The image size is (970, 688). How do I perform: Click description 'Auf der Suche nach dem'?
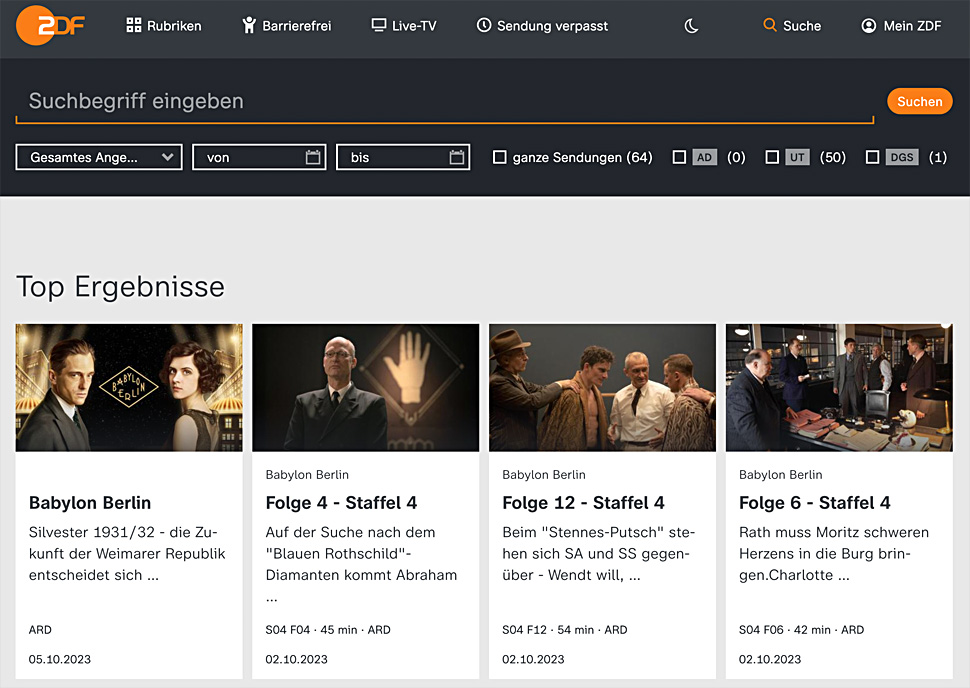(x=361, y=564)
